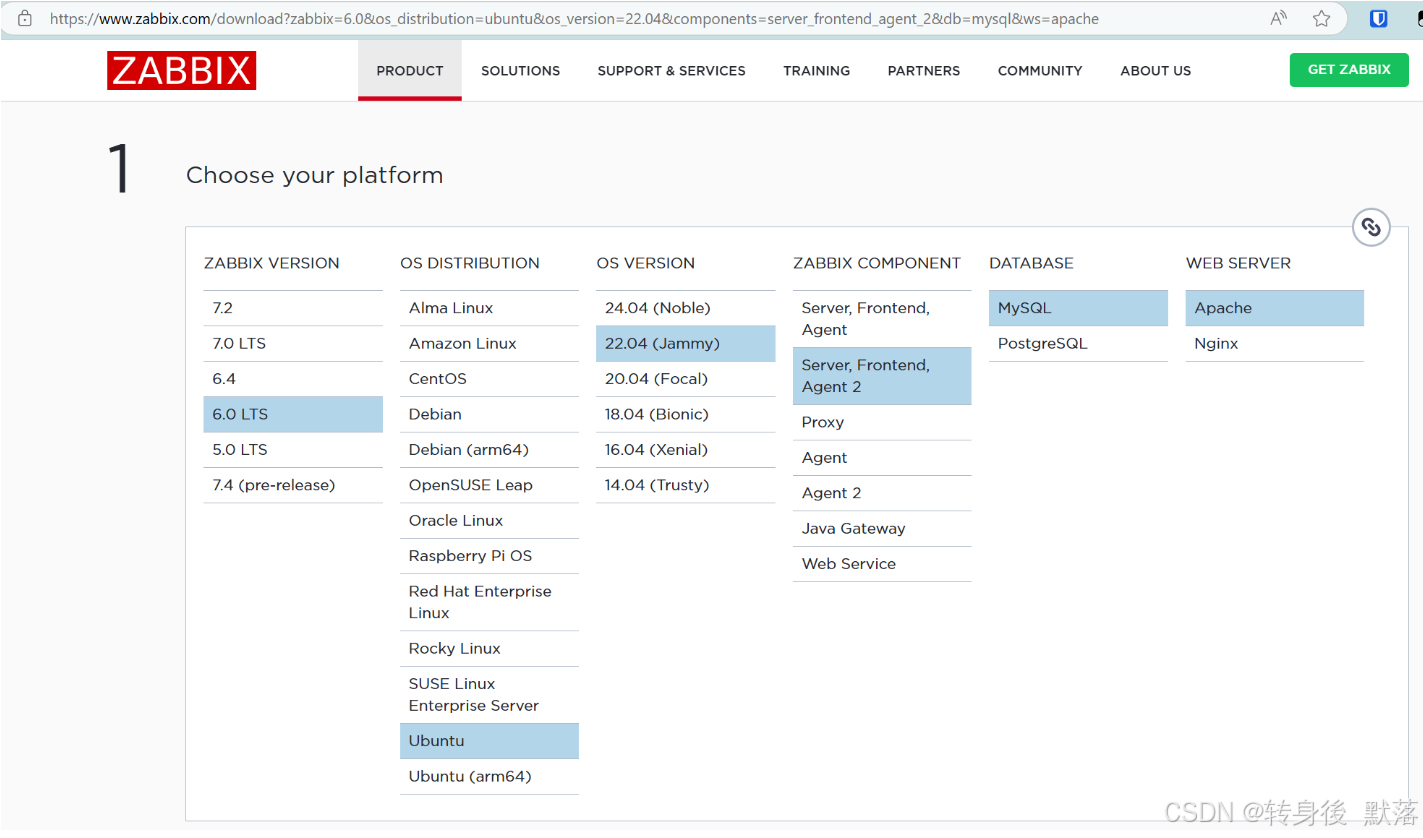Click the GET ZABBIX button
The image size is (1423, 838).
(1349, 70)
